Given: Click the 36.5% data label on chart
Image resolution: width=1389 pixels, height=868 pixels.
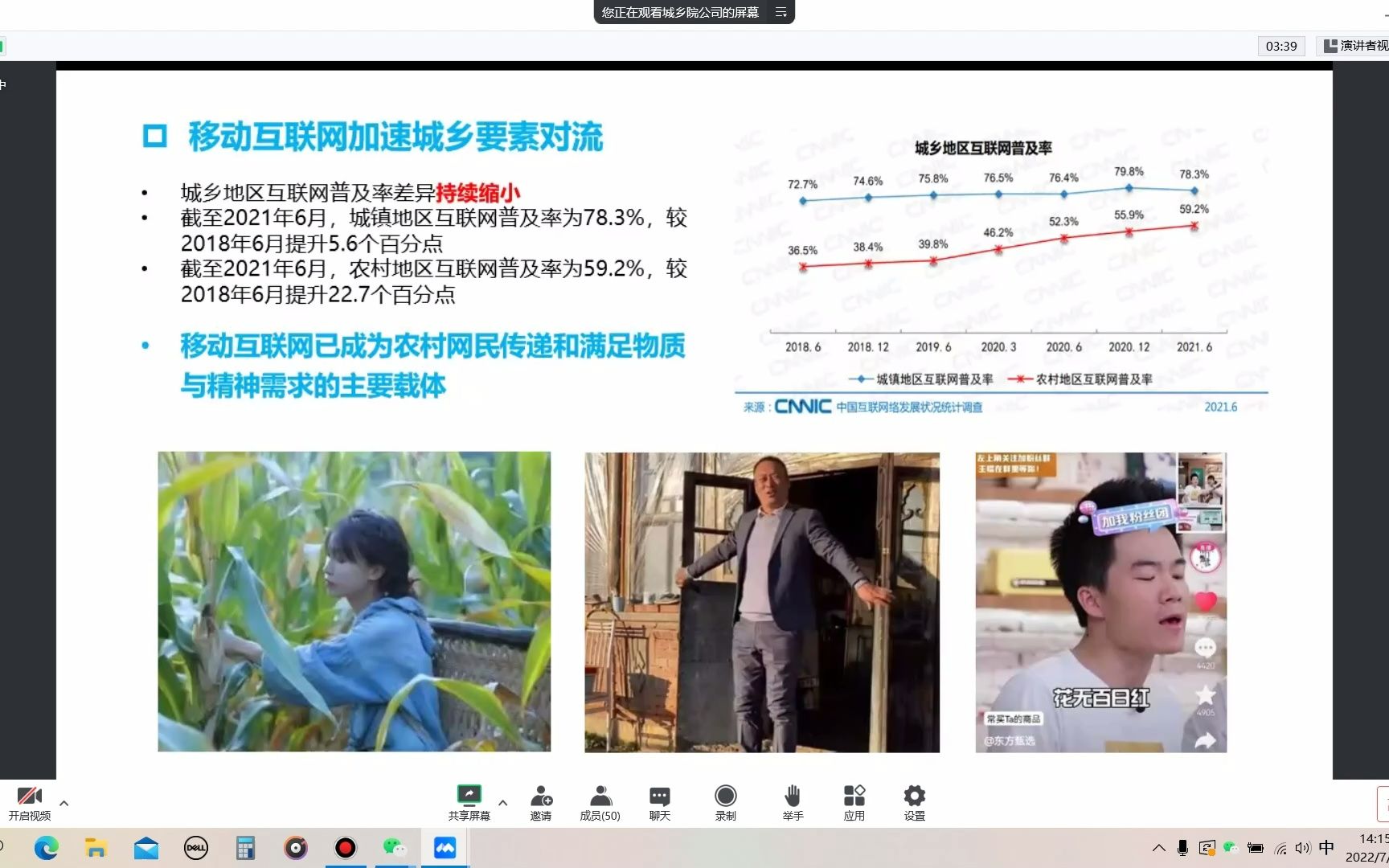Looking at the screenshot, I should pos(802,251).
